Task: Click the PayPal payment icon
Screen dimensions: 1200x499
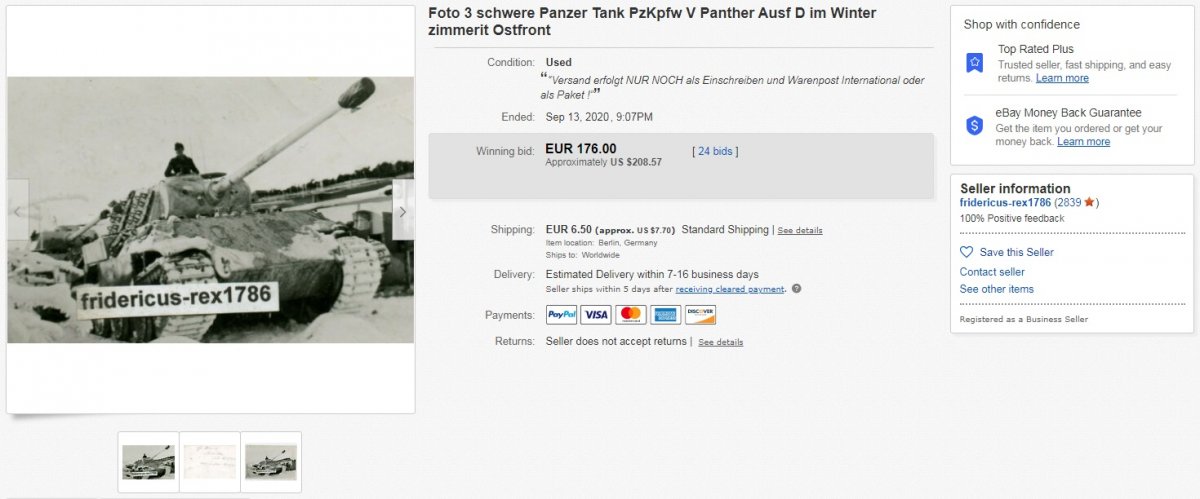Action: point(561,315)
